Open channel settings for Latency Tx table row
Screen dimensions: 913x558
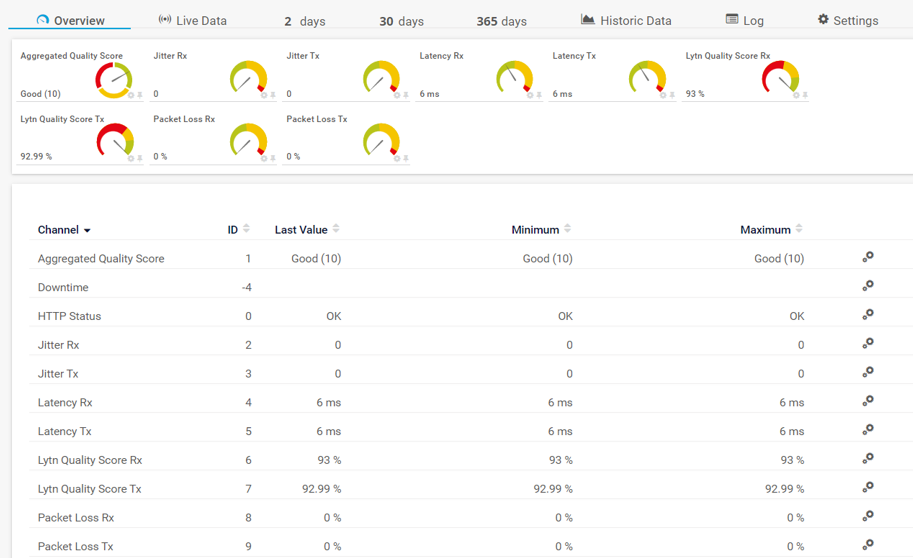click(x=868, y=430)
